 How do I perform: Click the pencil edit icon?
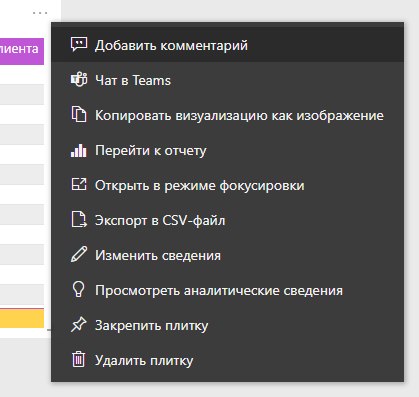pos(79,254)
